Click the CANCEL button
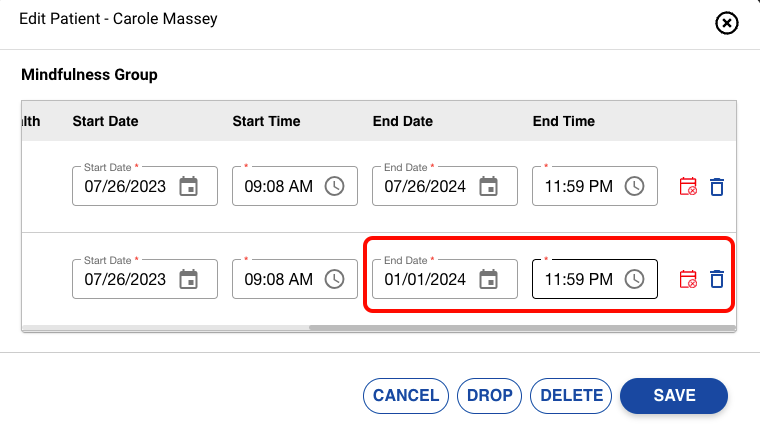Image resolution: width=760 pixels, height=428 pixels. click(405, 395)
